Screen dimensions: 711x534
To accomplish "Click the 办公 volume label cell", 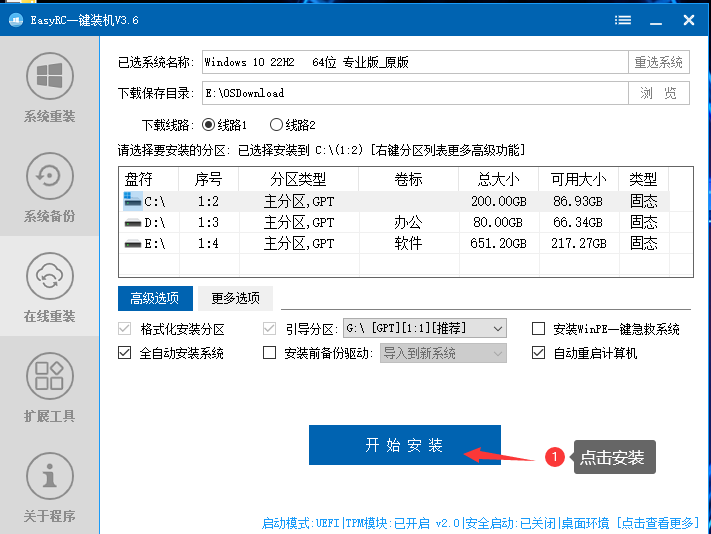I will [409, 223].
